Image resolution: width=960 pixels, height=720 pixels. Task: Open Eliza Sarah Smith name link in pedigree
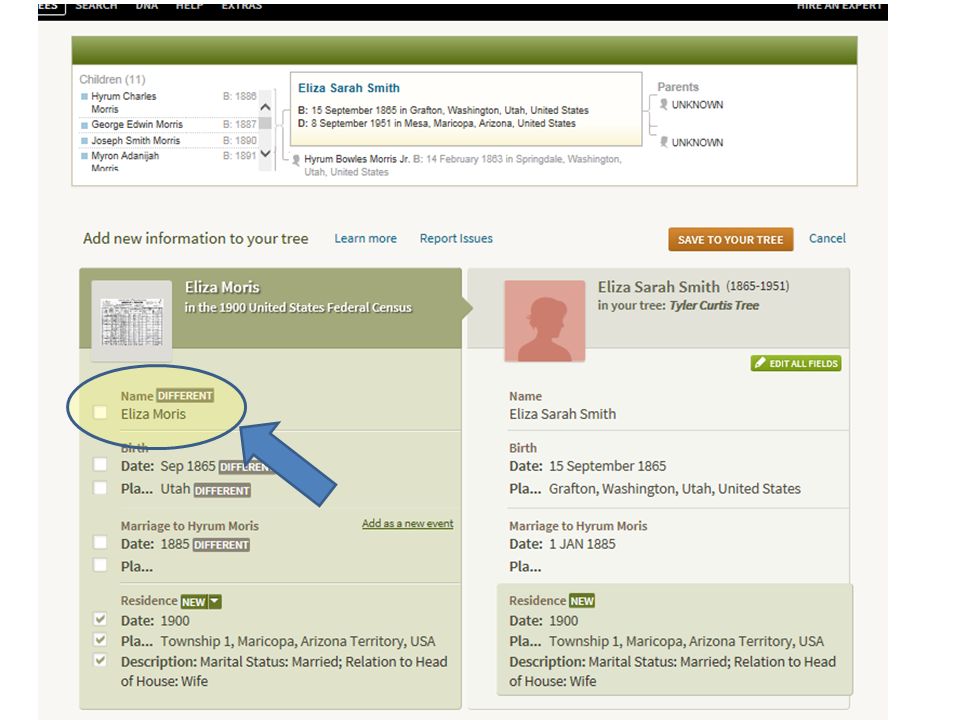[x=349, y=88]
